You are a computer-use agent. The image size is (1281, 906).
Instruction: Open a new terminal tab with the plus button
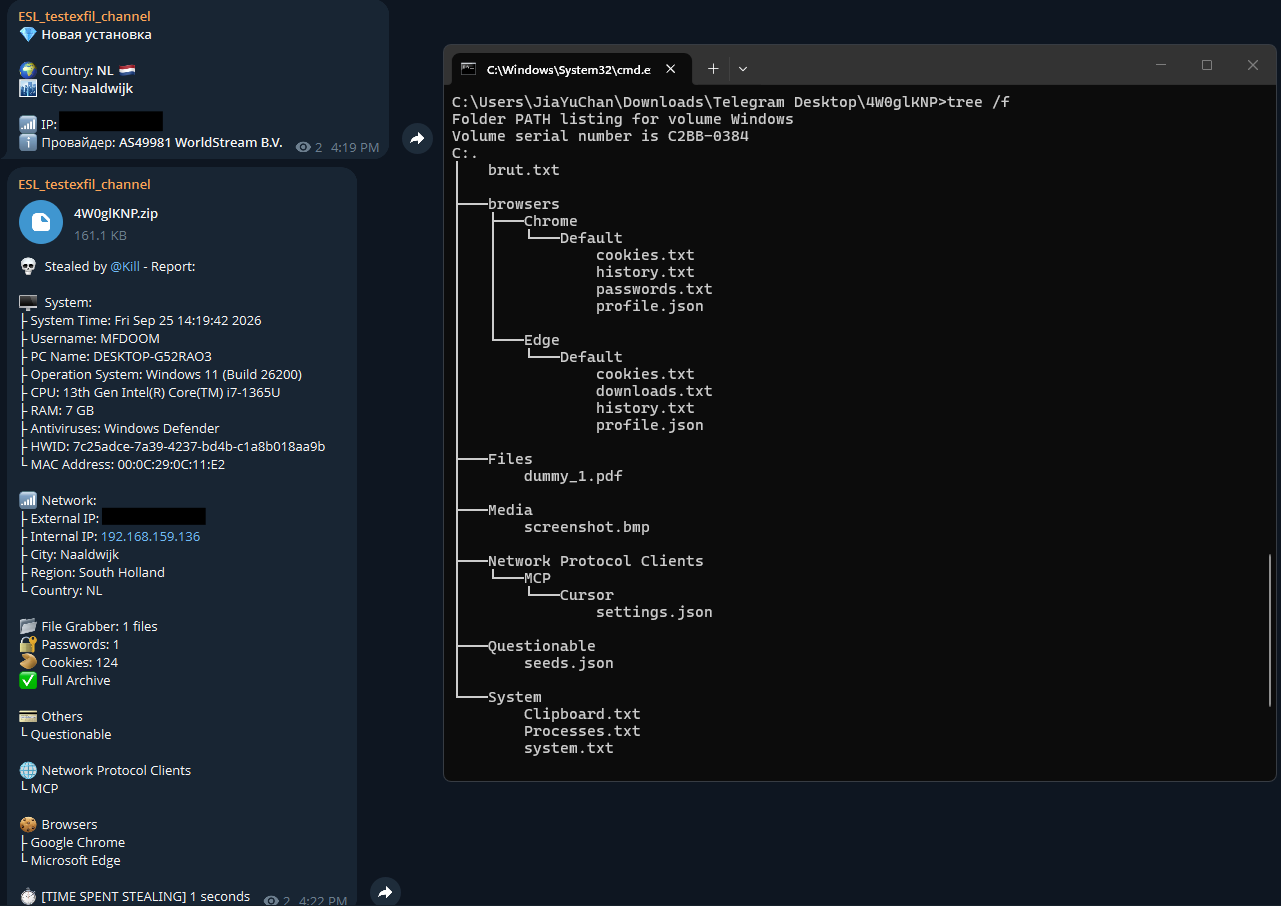(x=713, y=69)
